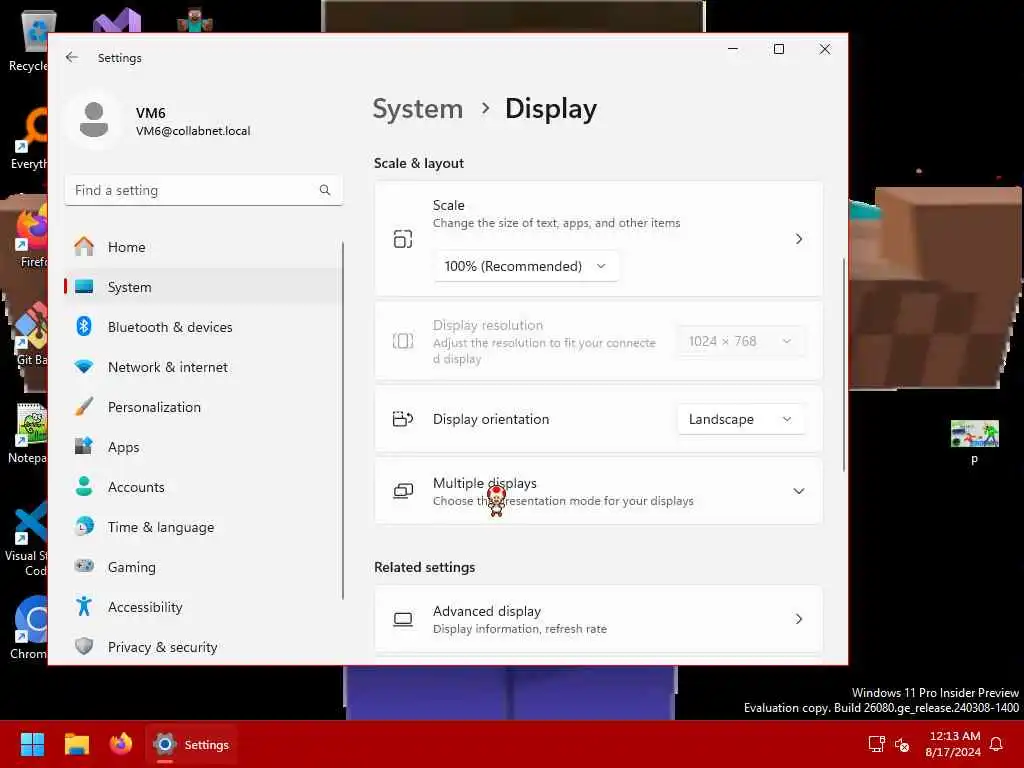Click the Settings taskbar button
This screenshot has height=768, width=1024.
pos(191,744)
